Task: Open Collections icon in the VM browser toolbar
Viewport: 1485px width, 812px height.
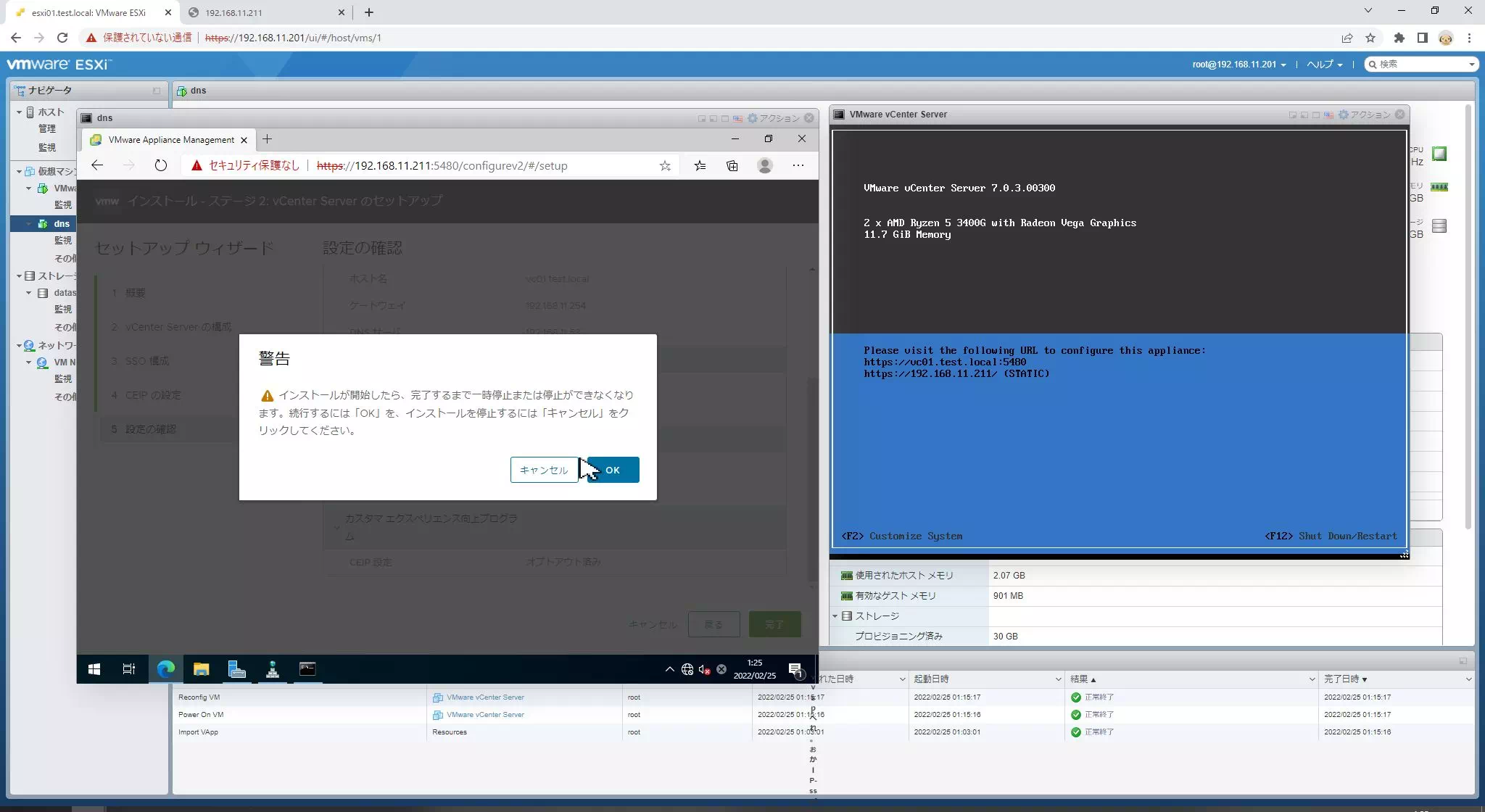Action: point(732,165)
